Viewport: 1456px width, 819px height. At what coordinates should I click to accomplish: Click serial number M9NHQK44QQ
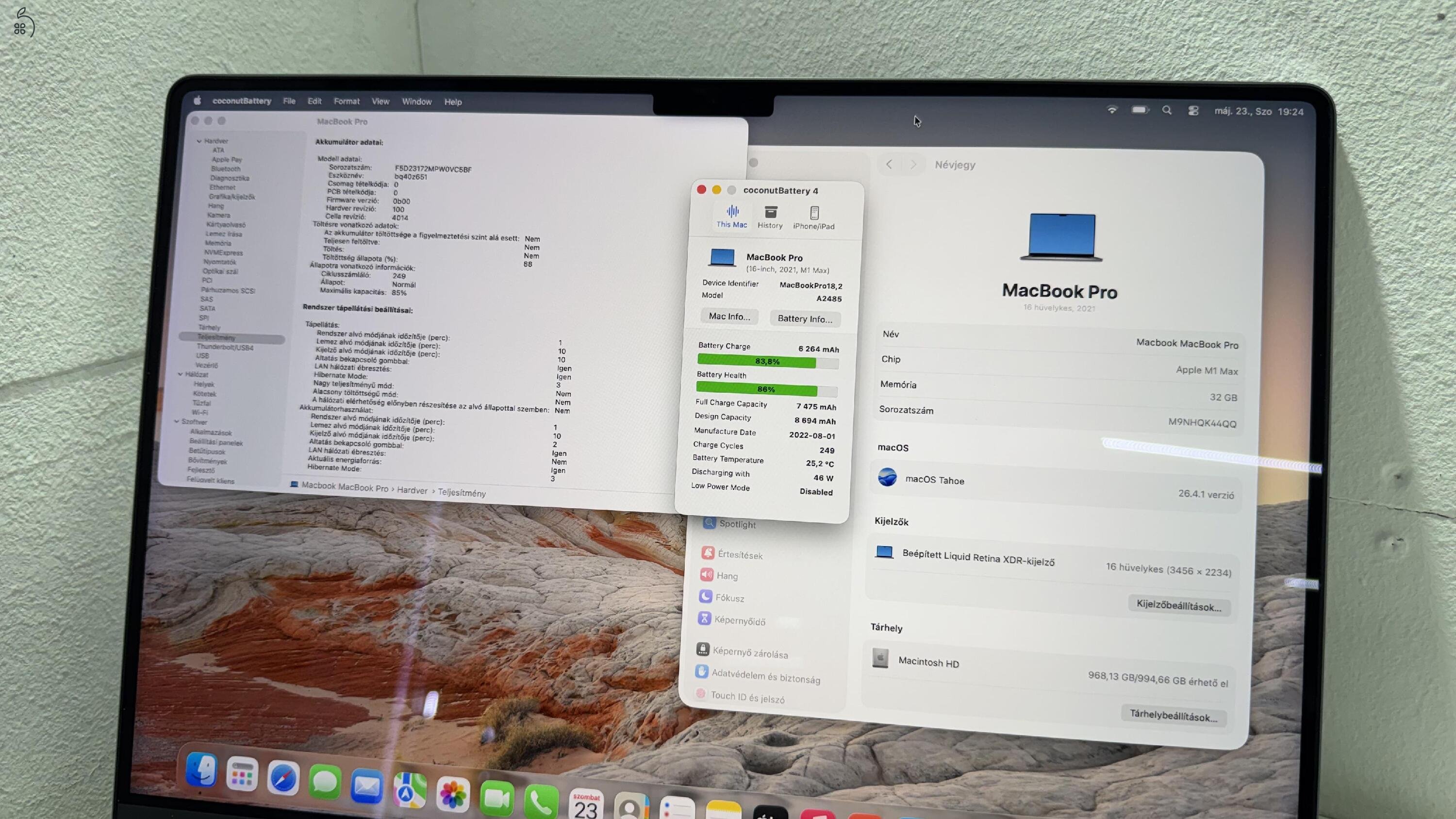click(x=1202, y=423)
